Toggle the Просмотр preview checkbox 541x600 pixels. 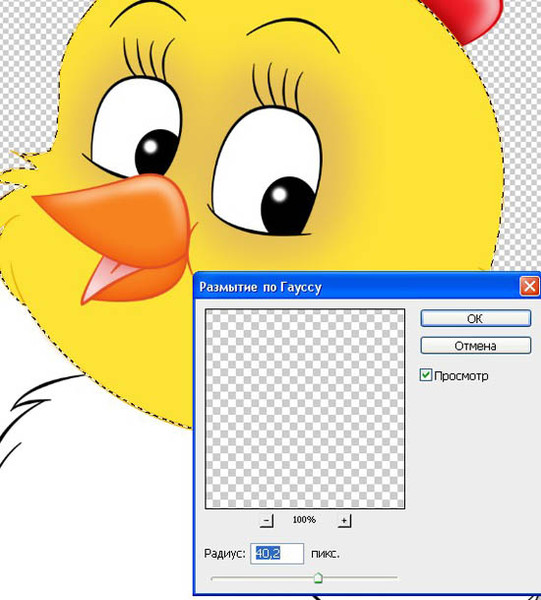coord(425,375)
